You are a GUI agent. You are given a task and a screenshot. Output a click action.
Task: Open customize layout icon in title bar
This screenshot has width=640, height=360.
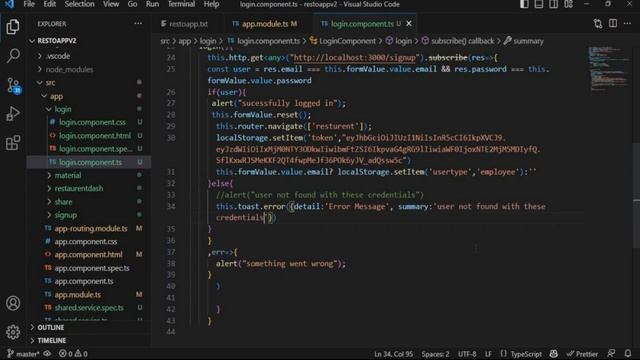(x=568, y=4)
